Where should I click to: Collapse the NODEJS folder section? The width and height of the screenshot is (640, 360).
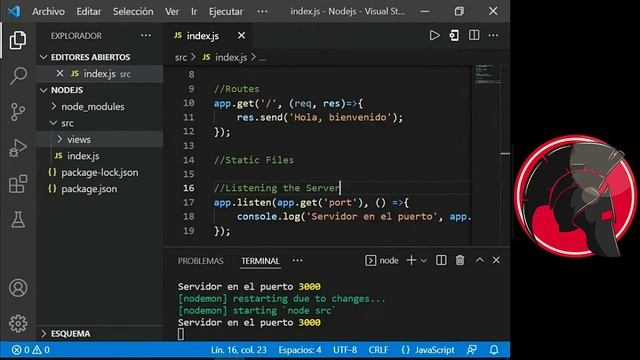[x=43, y=90]
